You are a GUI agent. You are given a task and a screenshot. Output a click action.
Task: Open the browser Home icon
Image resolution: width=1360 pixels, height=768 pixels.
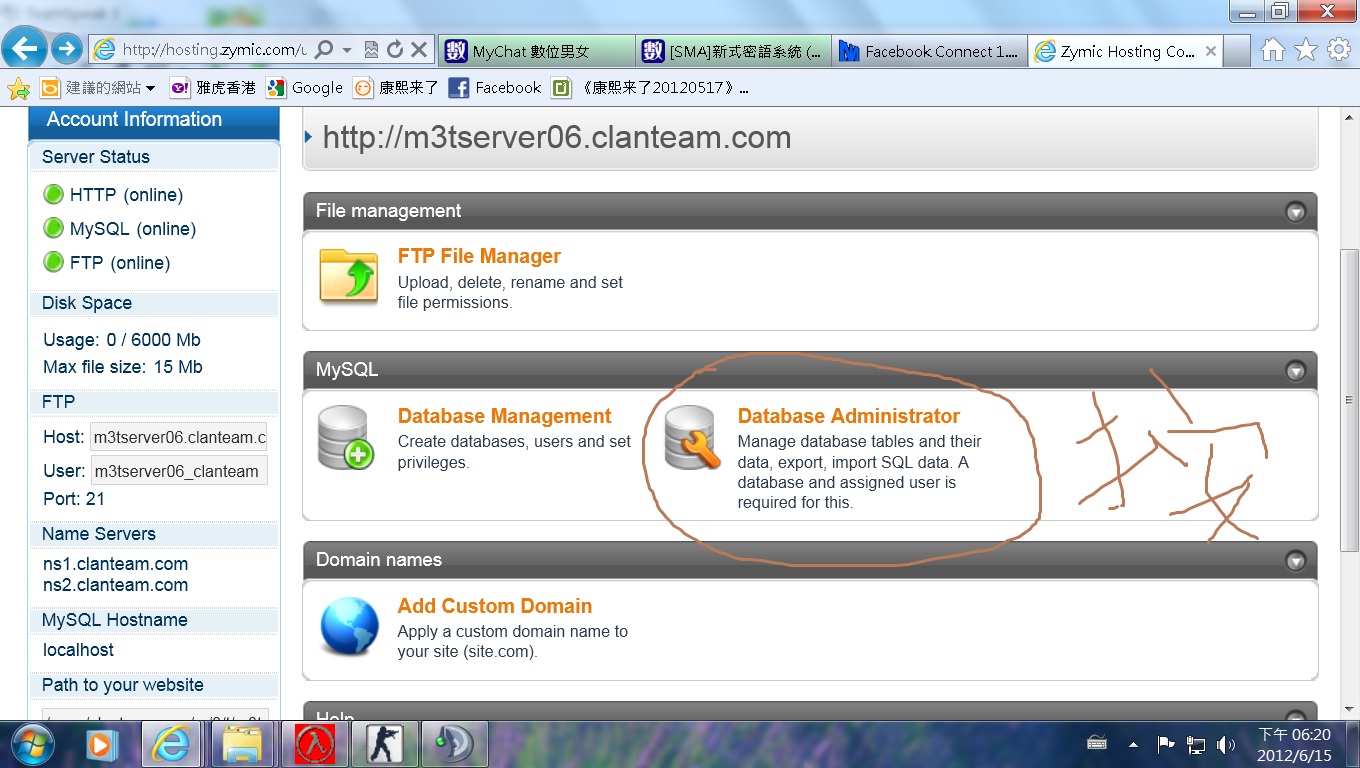1272,50
